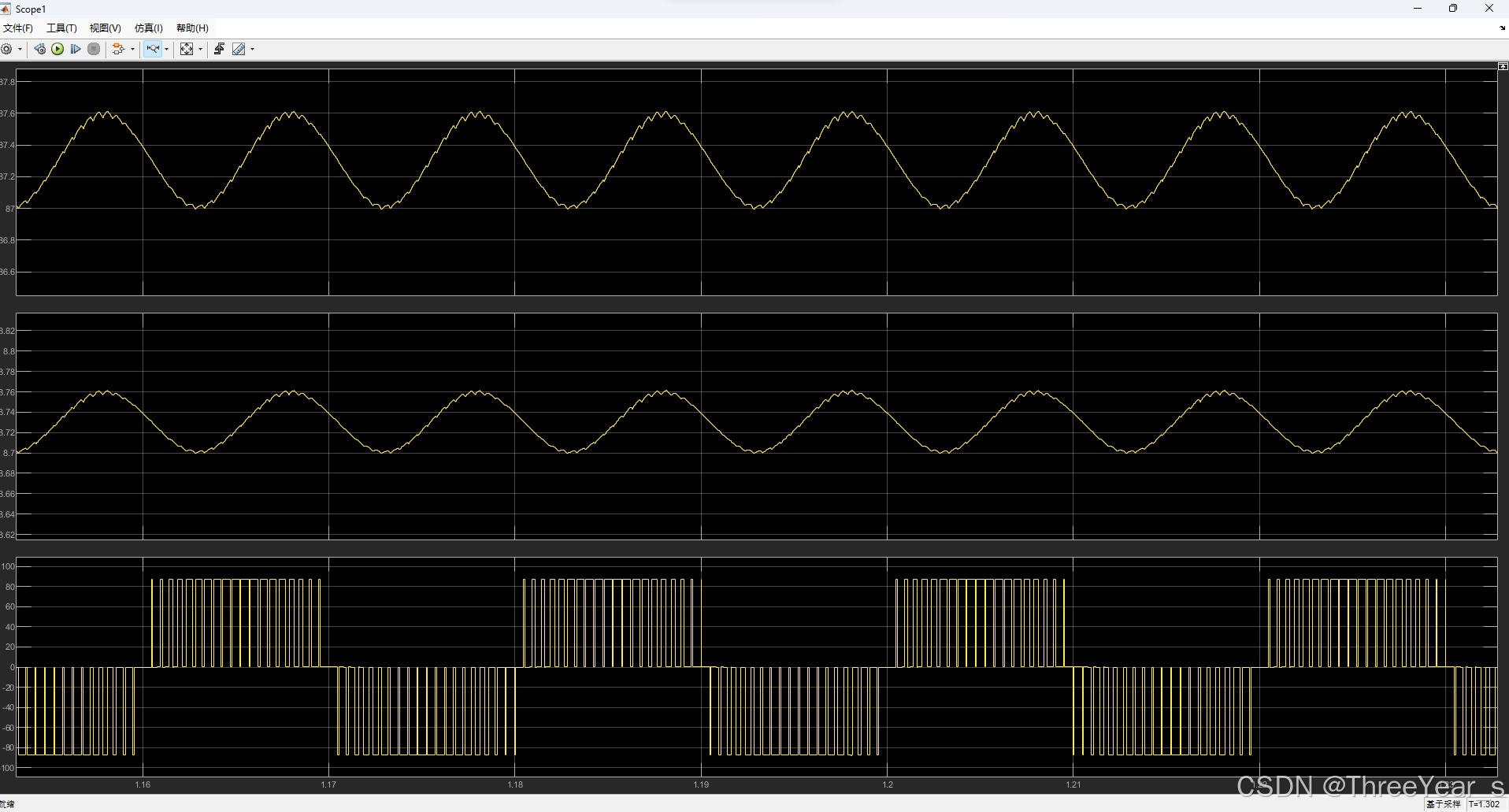Click the dock arrow at menu bar right
Screen dimensions: 1509x812
[1503, 28]
